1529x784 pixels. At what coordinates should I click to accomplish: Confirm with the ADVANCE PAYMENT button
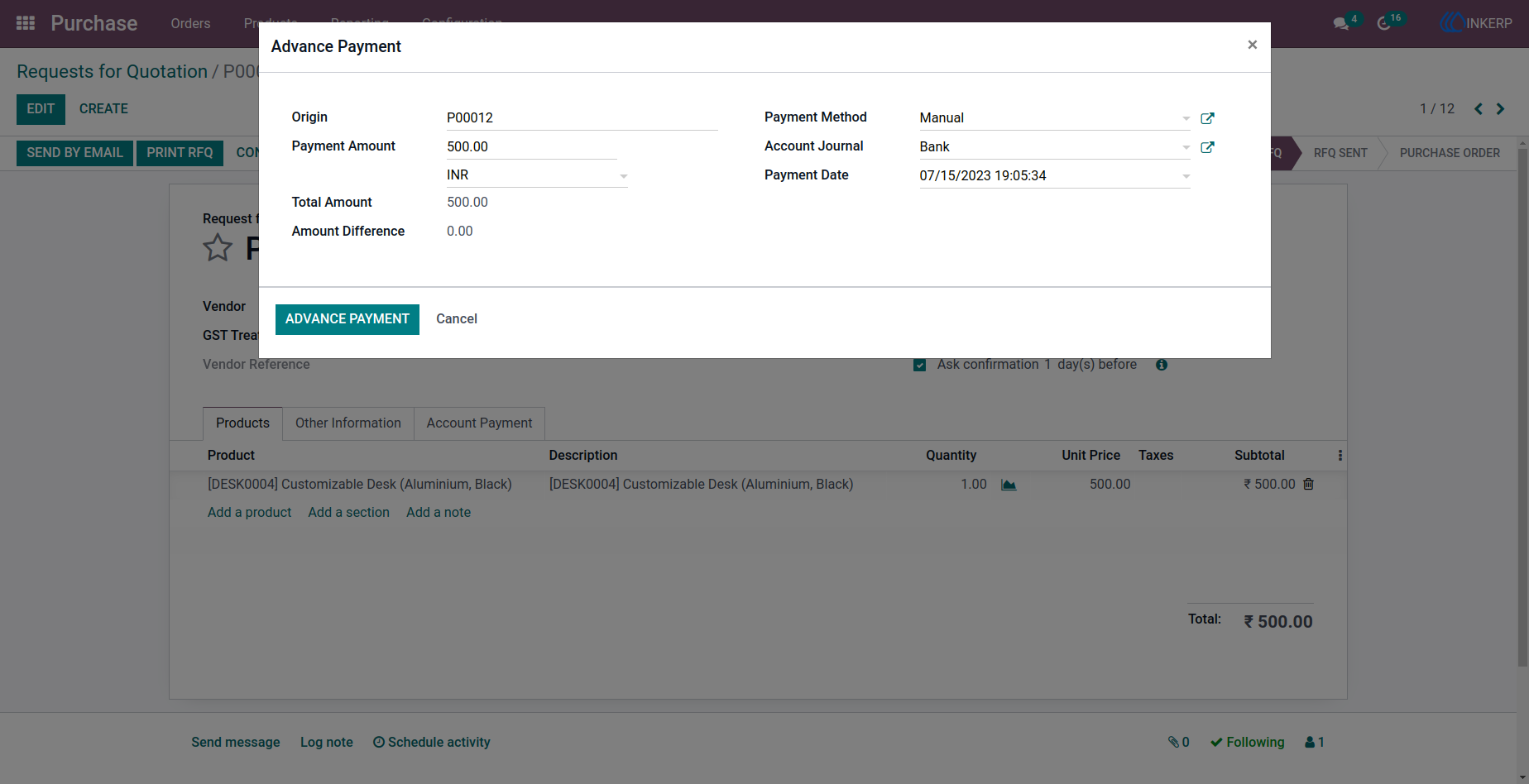(x=347, y=319)
